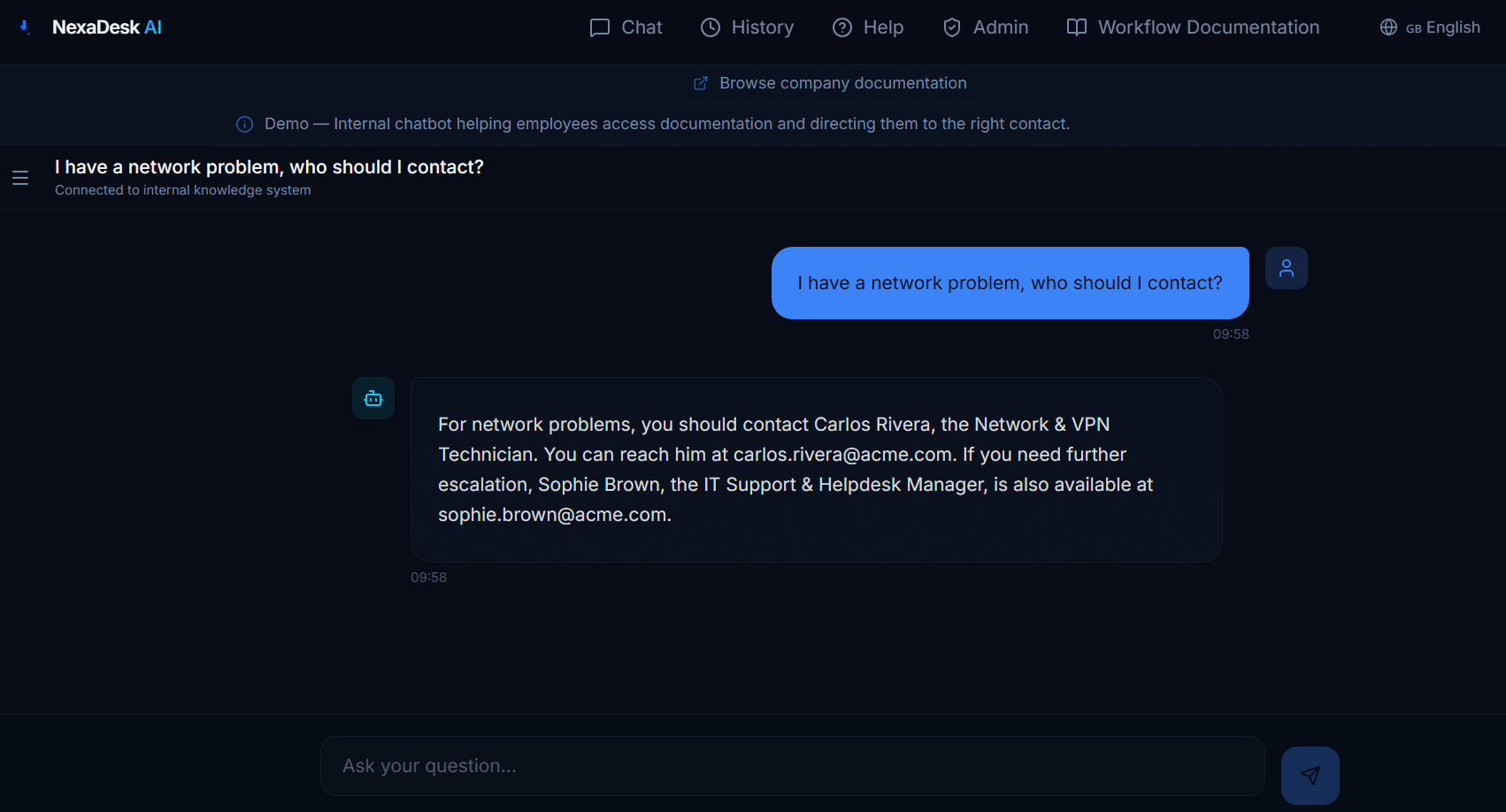The width and height of the screenshot is (1506, 812).
Task: Go to the Admin panel
Action: point(986,27)
